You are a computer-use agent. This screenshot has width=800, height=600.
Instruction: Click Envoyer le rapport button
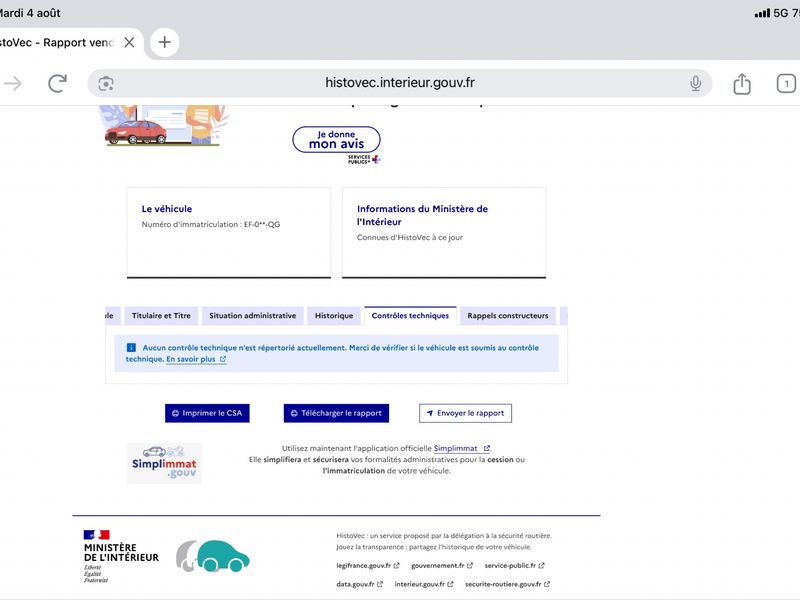(465, 413)
